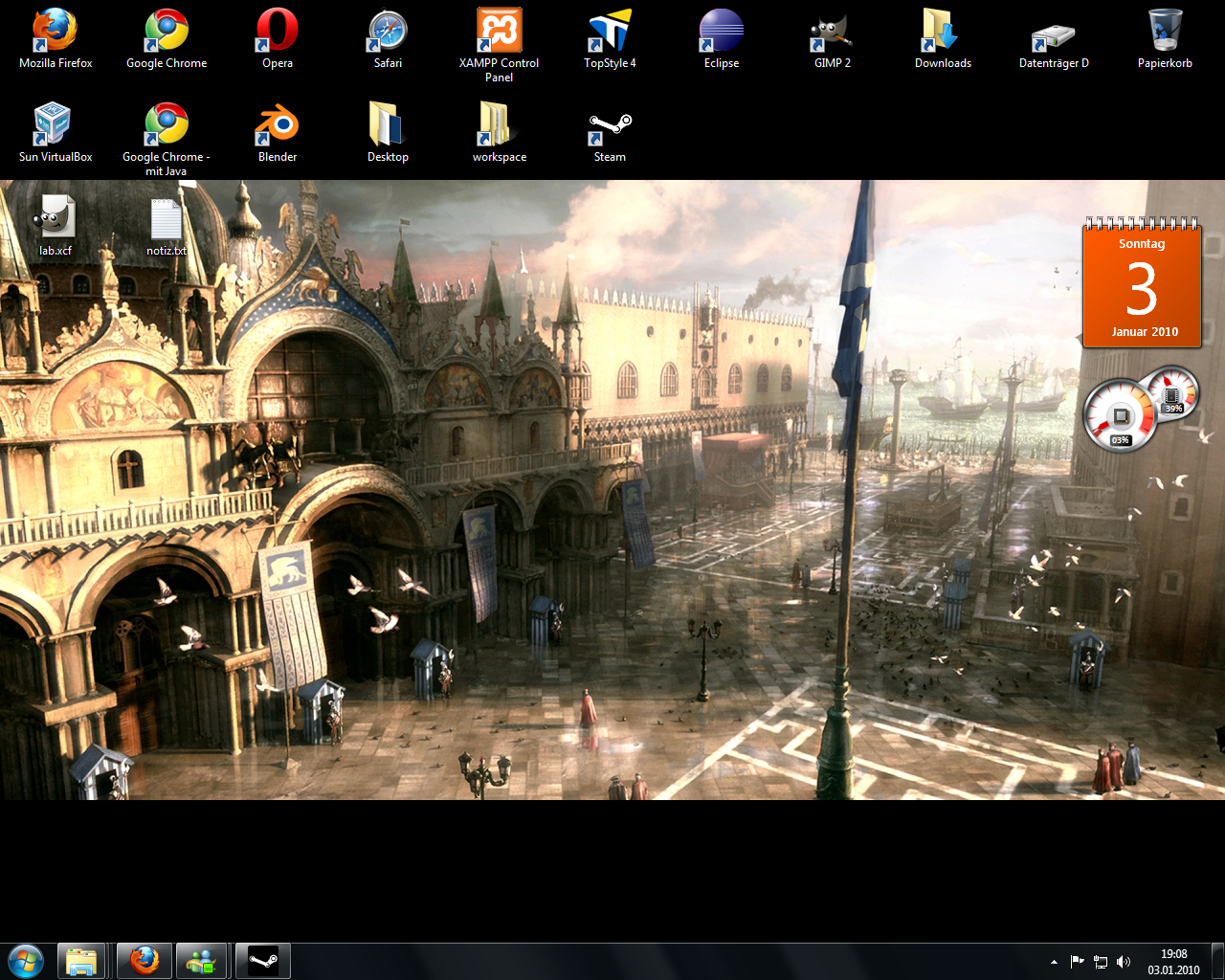The width and height of the screenshot is (1225, 980).
Task: Switch to Firefox in the taskbar
Action: point(145,961)
